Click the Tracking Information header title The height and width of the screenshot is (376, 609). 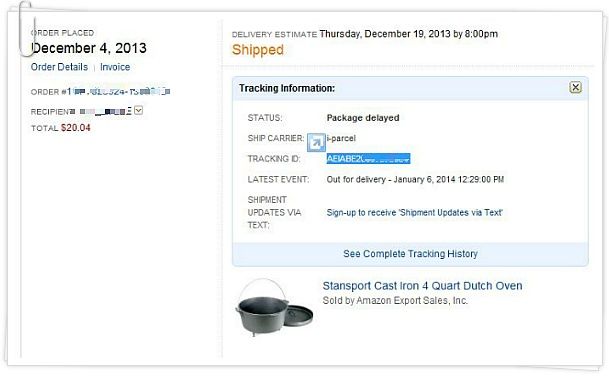click(x=287, y=88)
